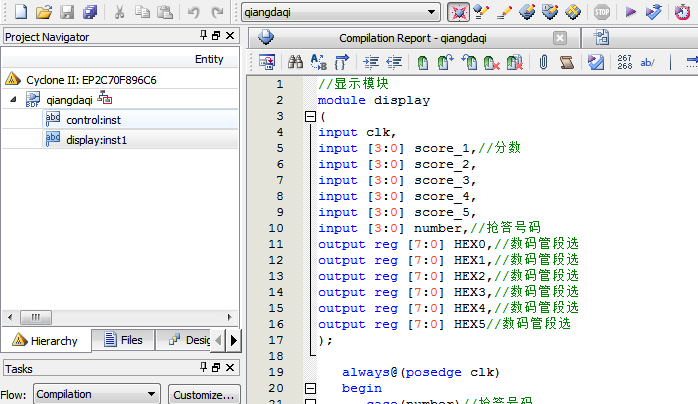This screenshot has width=698, height=404.
Task: Click the Start Compilation play icon
Action: (x=630, y=12)
